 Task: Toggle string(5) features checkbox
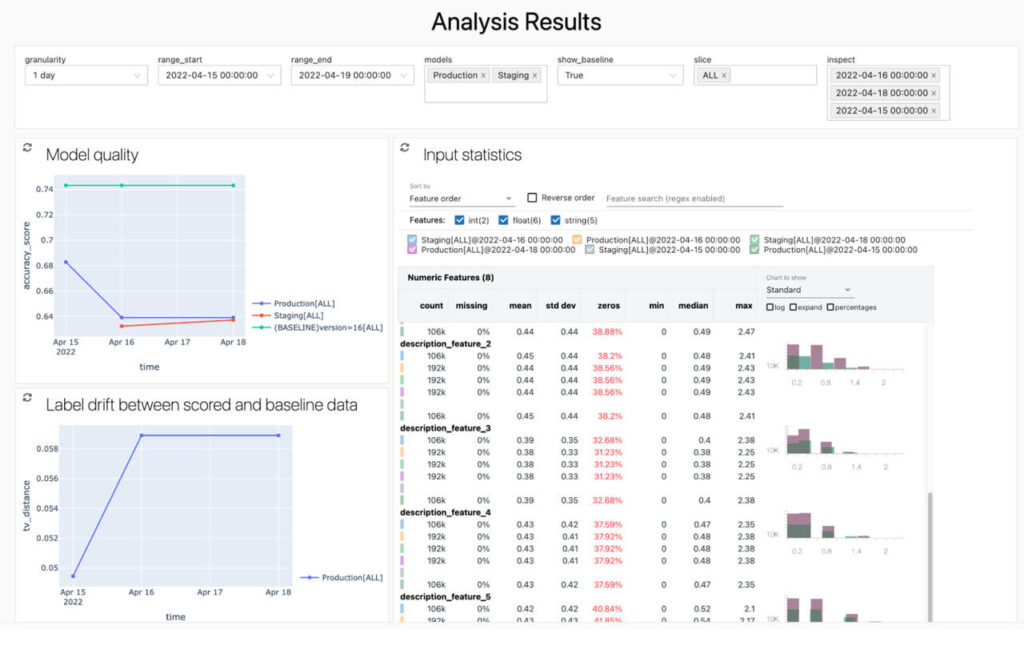tap(556, 220)
